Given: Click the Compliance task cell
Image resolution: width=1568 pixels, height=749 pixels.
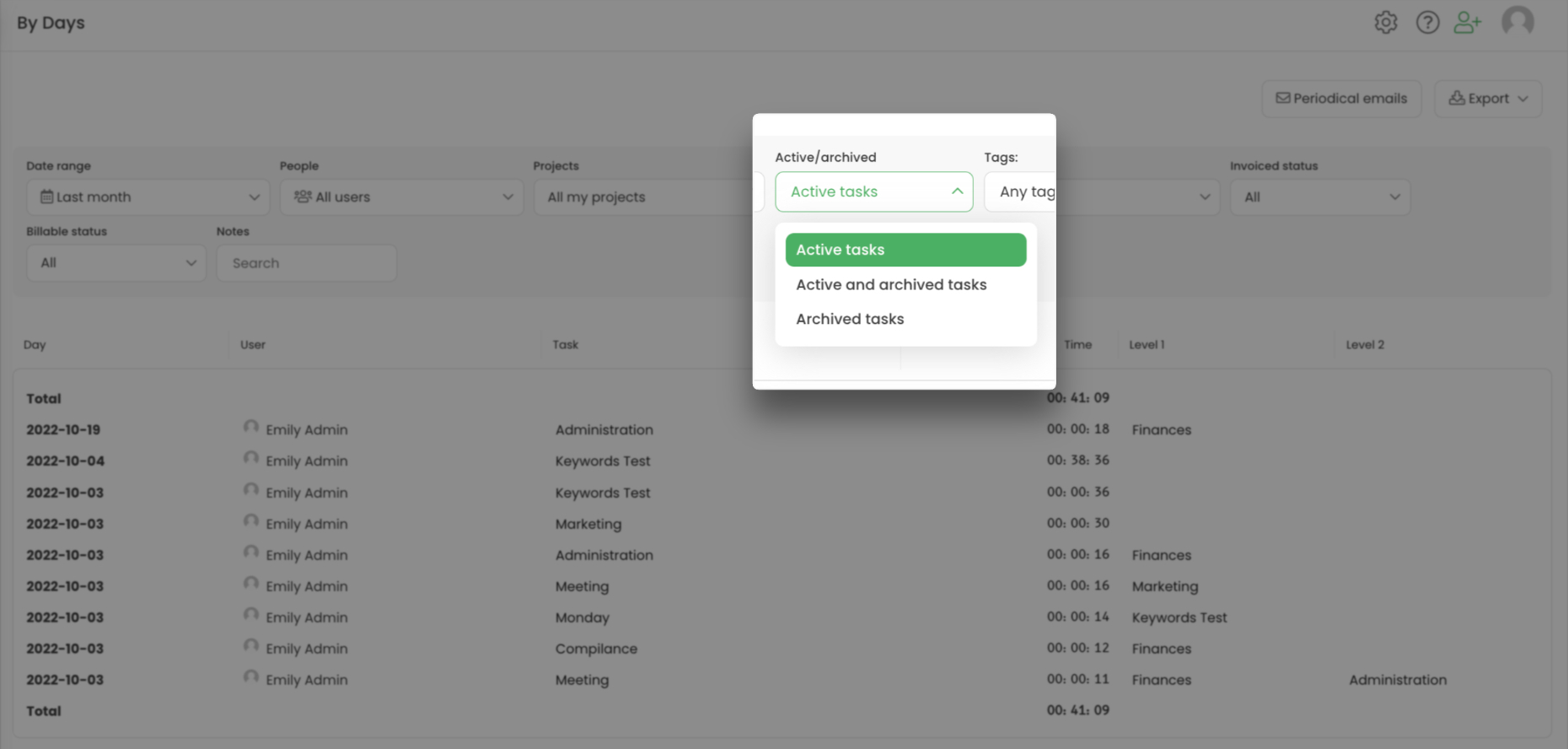Looking at the screenshot, I should point(596,649).
